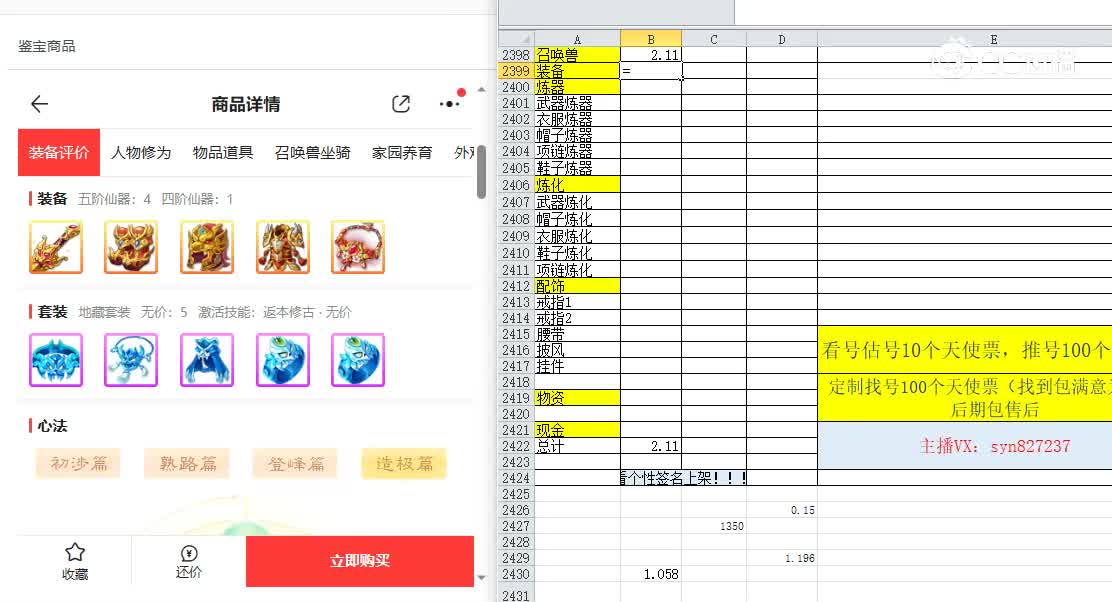The height and width of the screenshot is (602, 1112).
Task: Select the second equipment armor icon
Action: click(131, 247)
